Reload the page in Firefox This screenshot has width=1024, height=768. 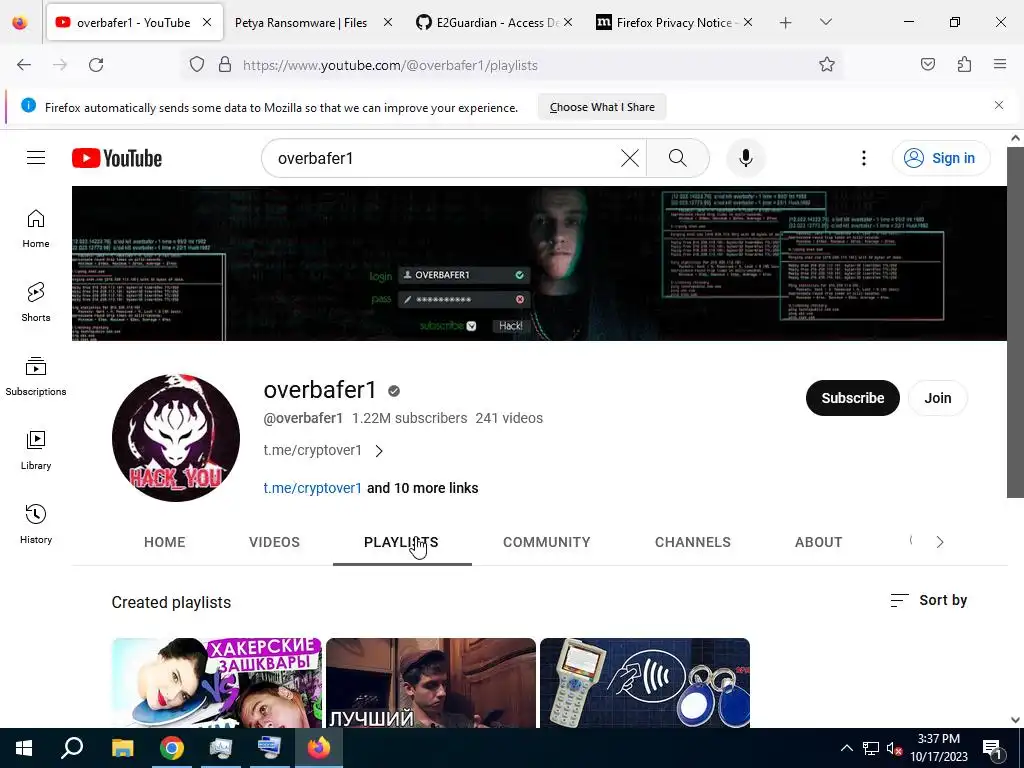[x=96, y=65]
